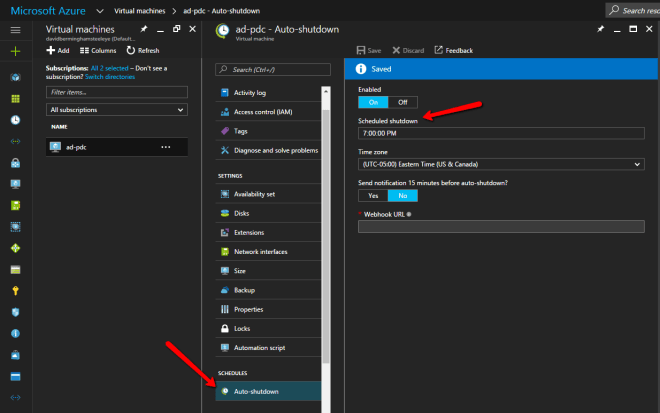Select Yes for send notification
660x413 pixels.
373,196
